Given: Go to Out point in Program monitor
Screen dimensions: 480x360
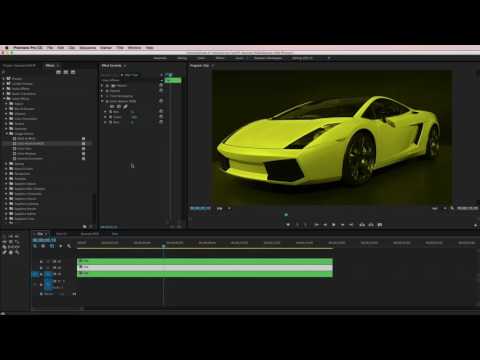Looking at the screenshot, I should pyautogui.click(x=351, y=225).
